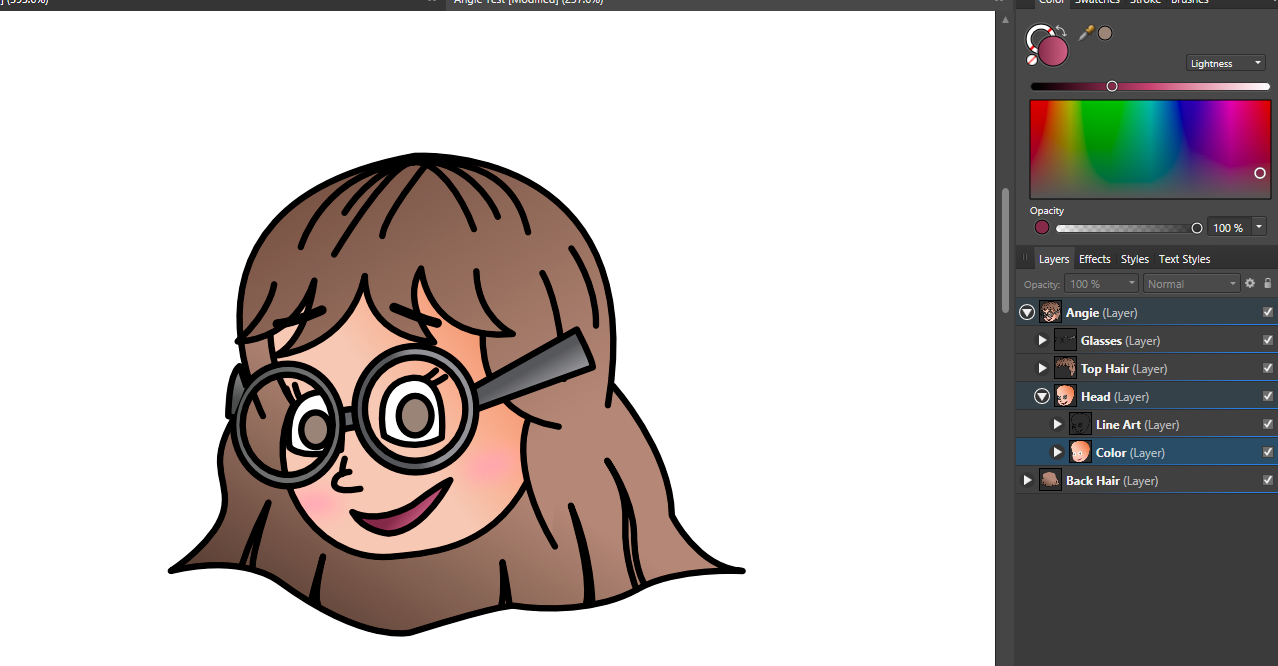Click the canvas scrollbar up arrow
The width and height of the screenshot is (1278, 666).
point(1005,19)
